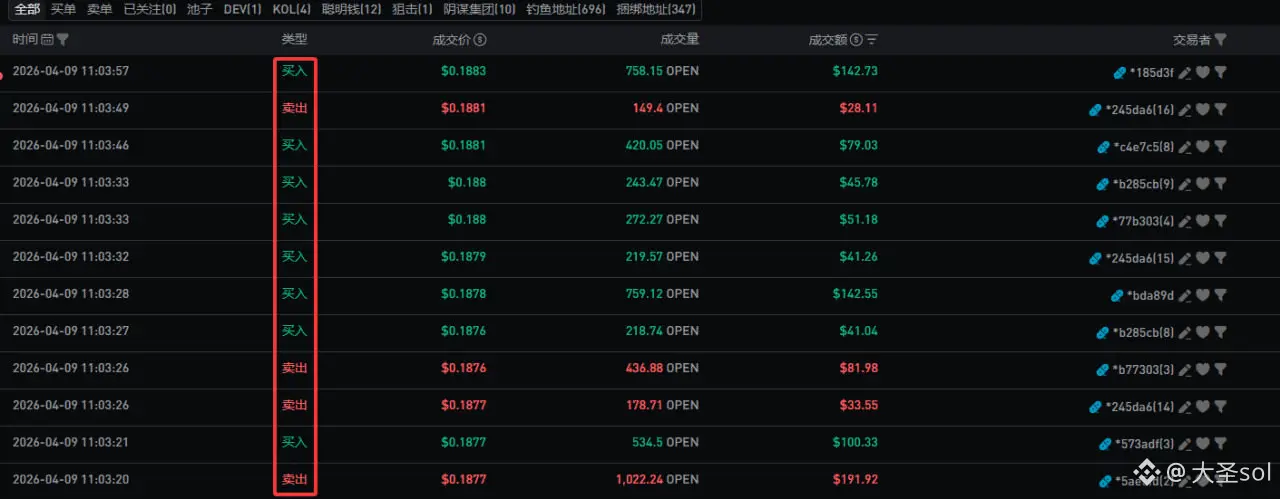Viewport: 1280px width, 499px height.
Task: Edit the remark for trader *245da6(15)
Action: (1185, 258)
